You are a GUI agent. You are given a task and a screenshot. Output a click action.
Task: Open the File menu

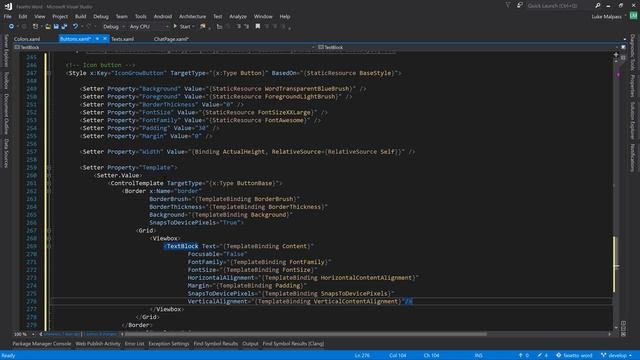pos(7,16)
